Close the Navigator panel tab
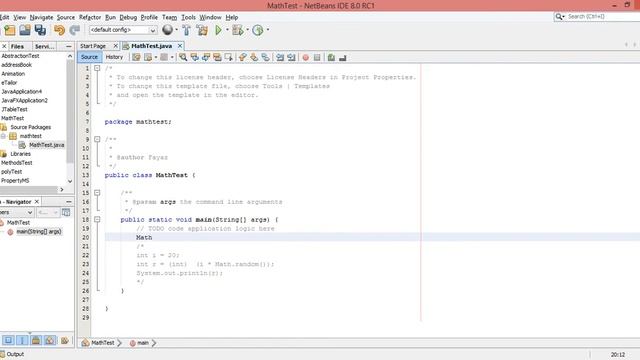The height and width of the screenshot is (360, 640). coord(37,202)
